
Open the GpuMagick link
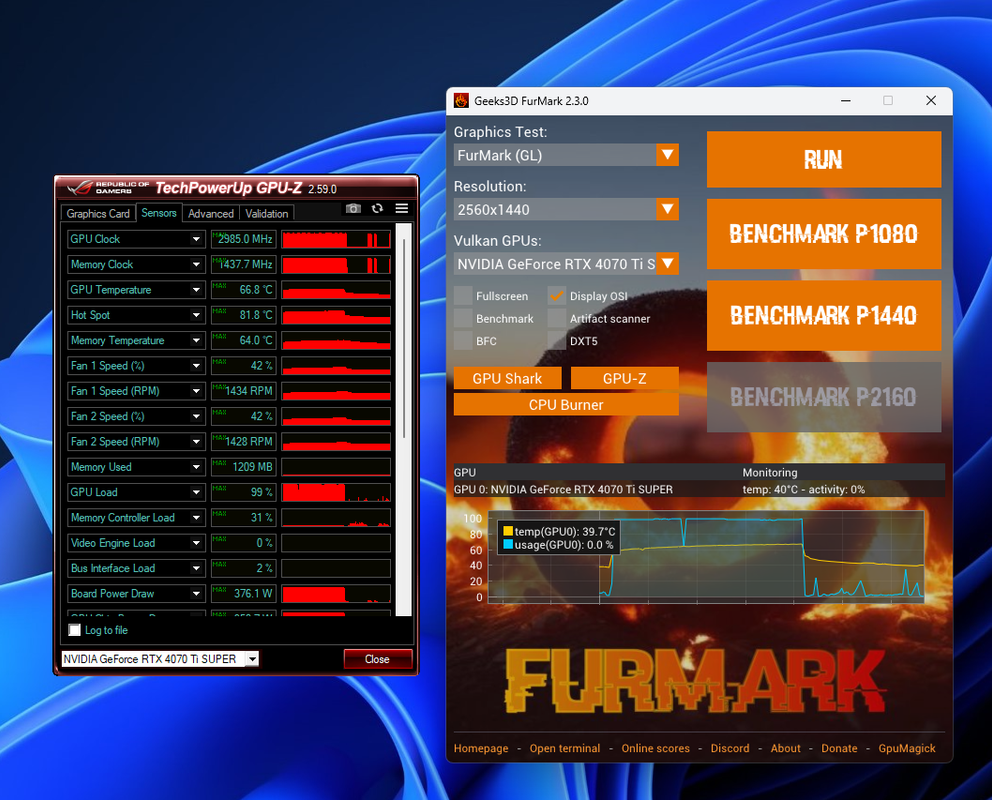(x=907, y=748)
